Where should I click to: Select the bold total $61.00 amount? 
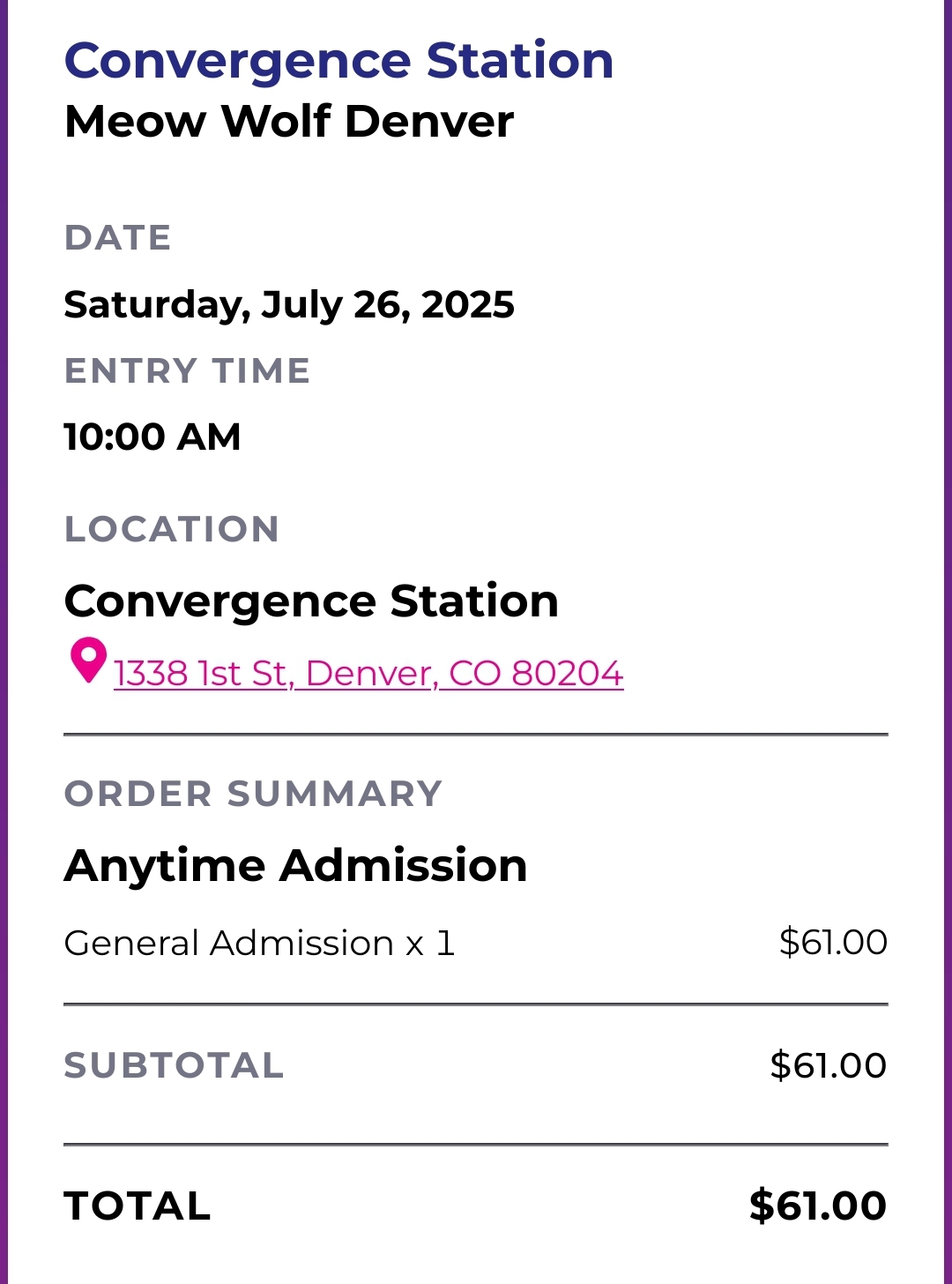pos(818,1206)
